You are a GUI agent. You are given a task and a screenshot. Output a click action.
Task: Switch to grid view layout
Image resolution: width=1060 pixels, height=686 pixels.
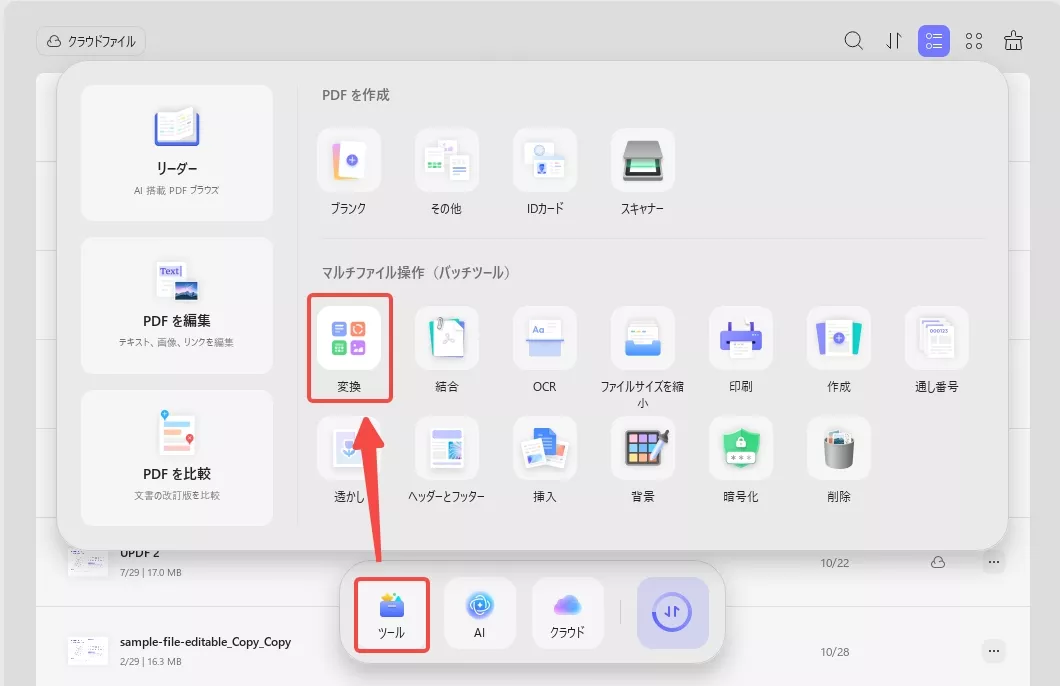[x=973, y=41]
